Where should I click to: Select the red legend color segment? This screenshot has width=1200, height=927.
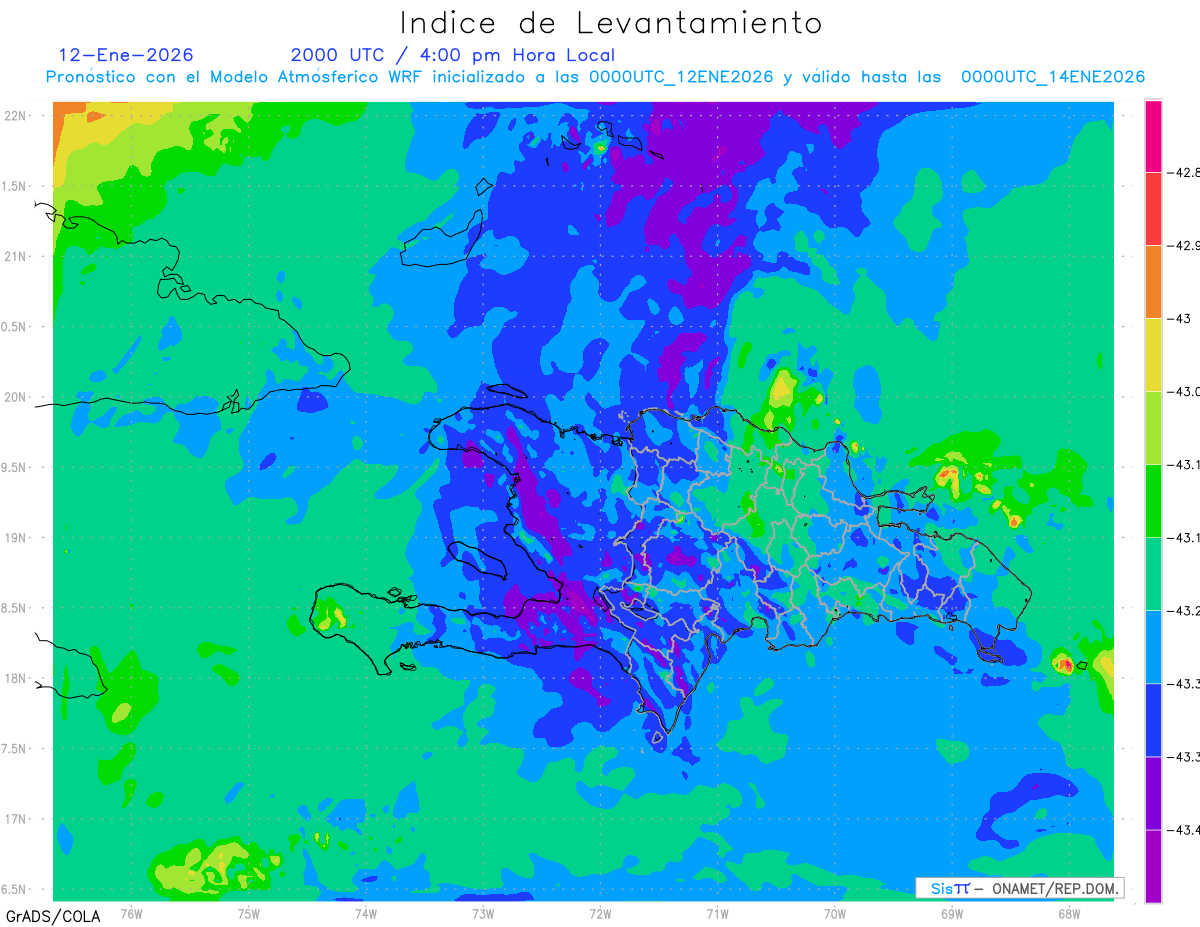[x=1153, y=209]
